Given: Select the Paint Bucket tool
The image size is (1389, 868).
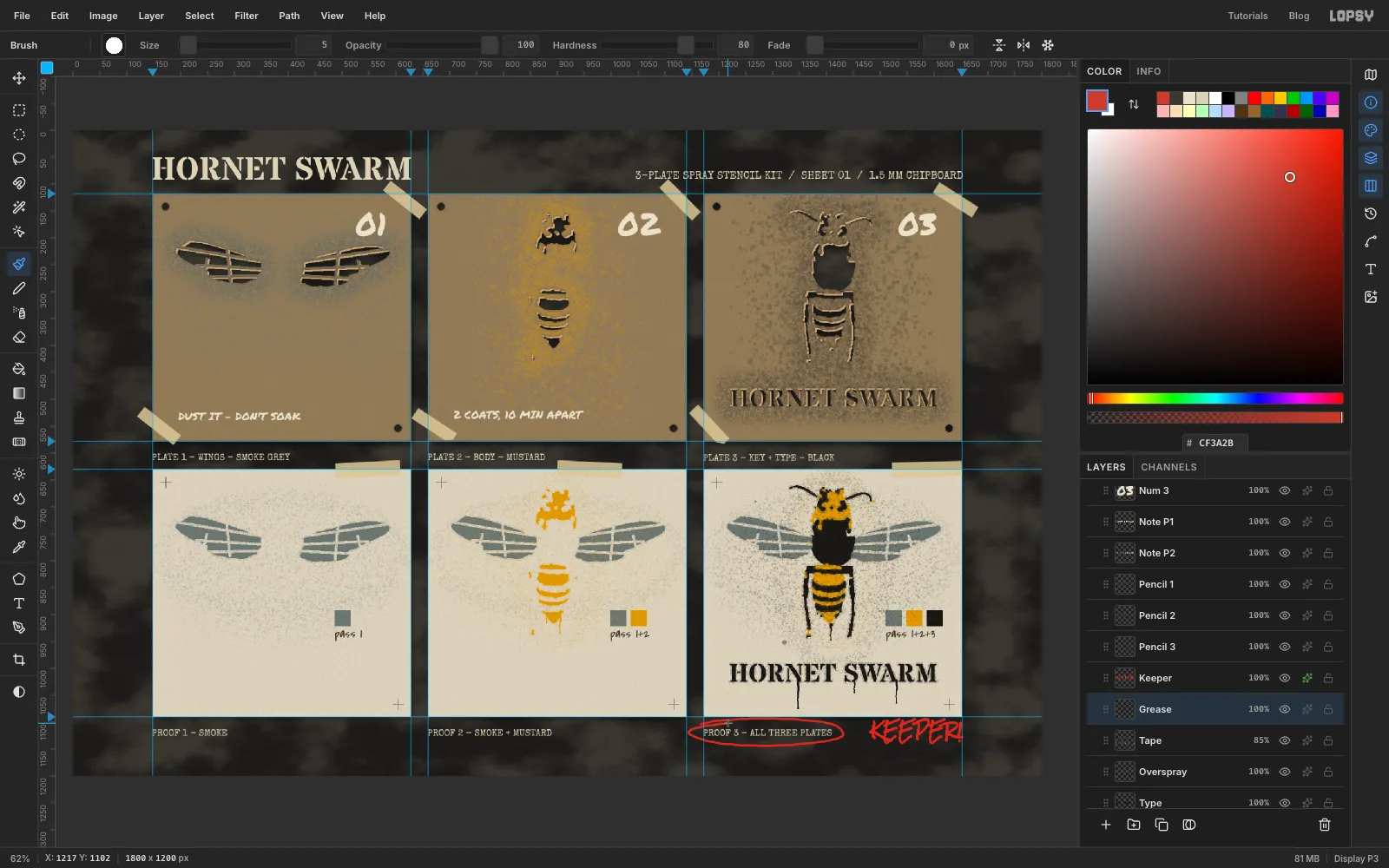Looking at the screenshot, I should tap(19, 369).
